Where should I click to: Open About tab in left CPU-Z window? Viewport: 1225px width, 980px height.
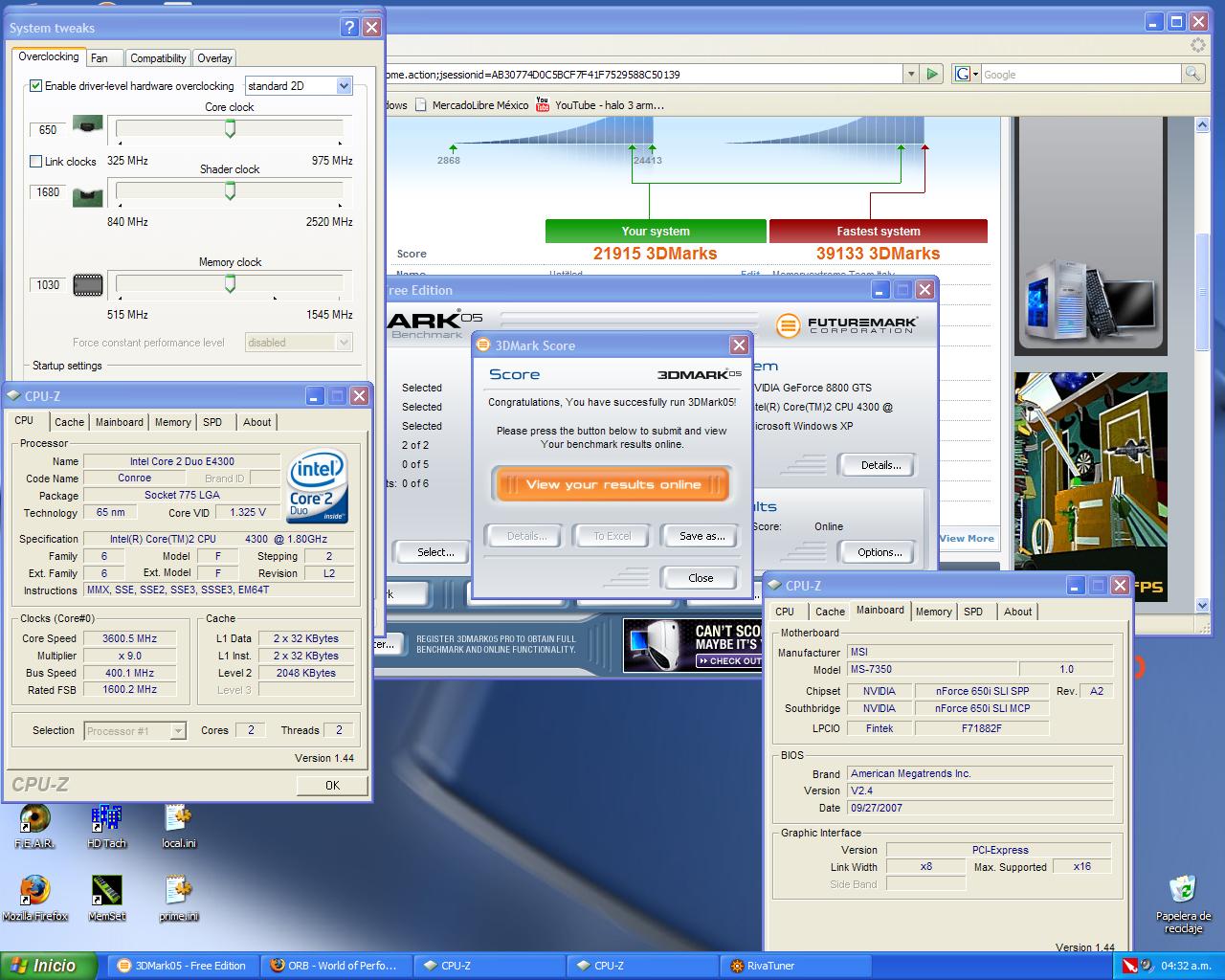tap(256, 422)
